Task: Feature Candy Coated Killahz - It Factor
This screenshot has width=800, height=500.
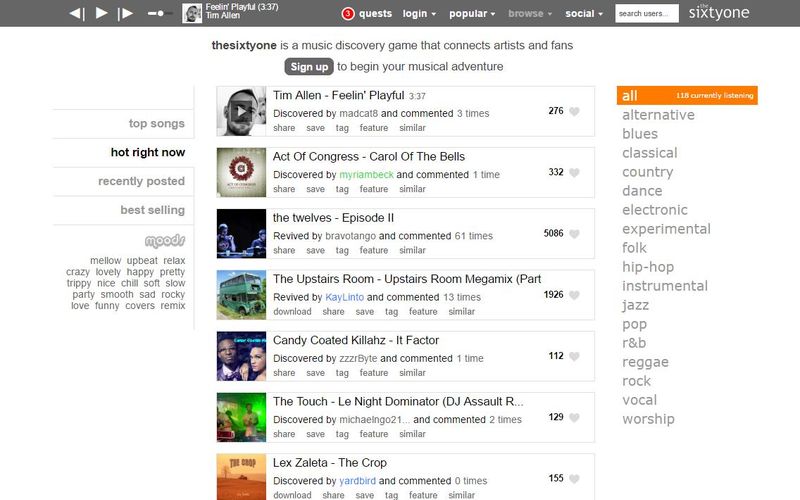Action: [x=373, y=373]
